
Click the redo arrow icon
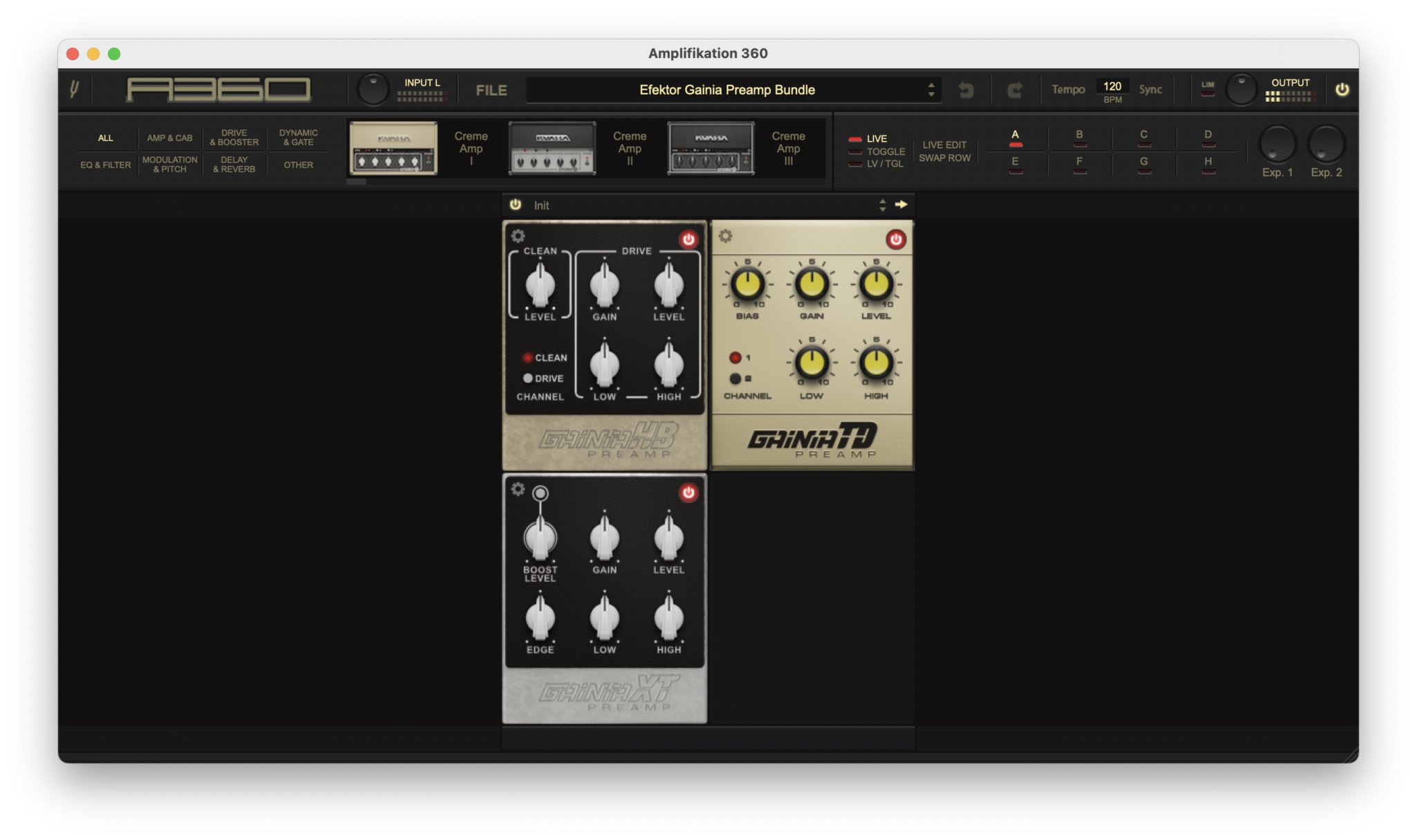click(x=1014, y=90)
